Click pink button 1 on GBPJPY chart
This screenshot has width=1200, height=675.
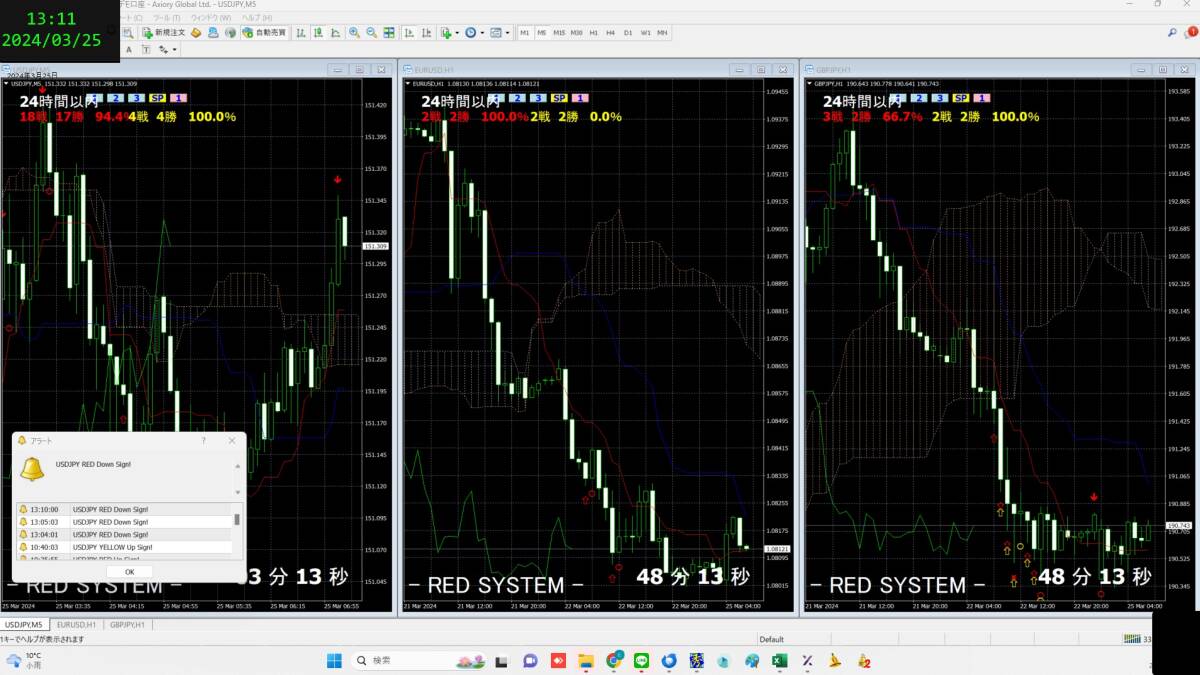(x=982, y=98)
